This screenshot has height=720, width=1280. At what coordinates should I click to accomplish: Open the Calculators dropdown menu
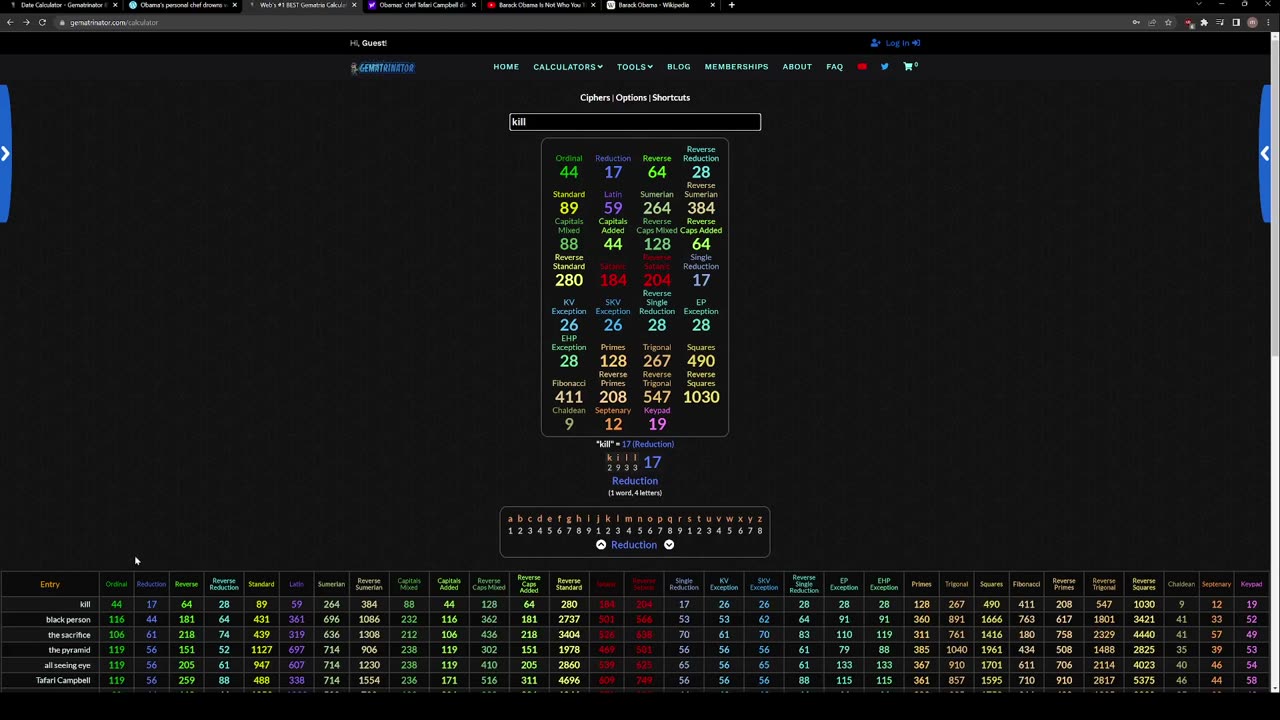pyautogui.click(x=568, y=67)
